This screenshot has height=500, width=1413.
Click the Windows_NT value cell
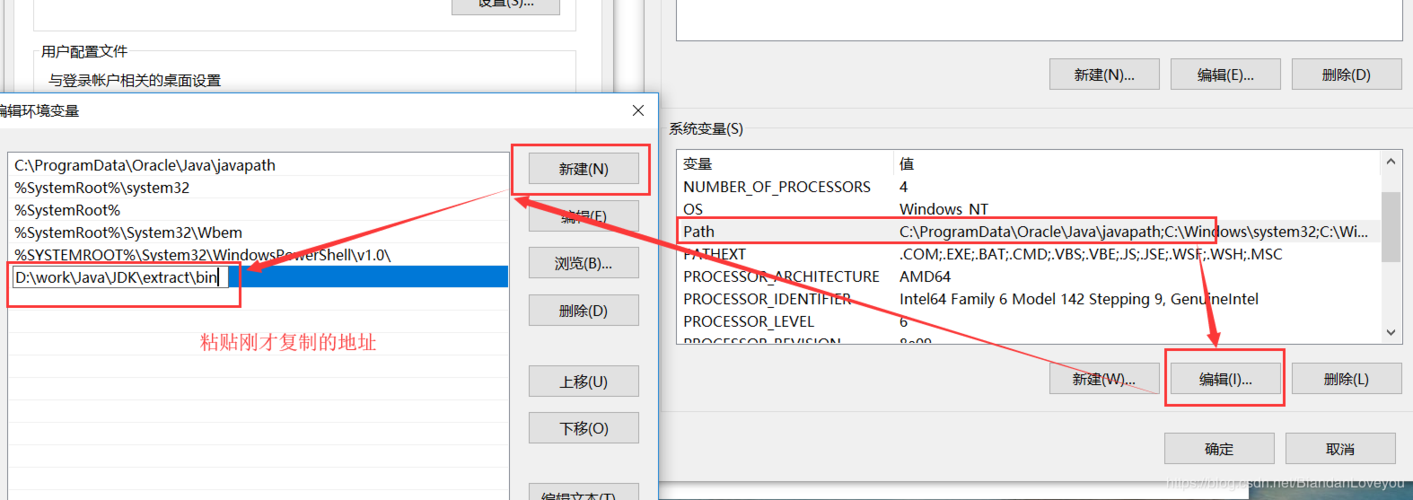(x=943, y=209)
